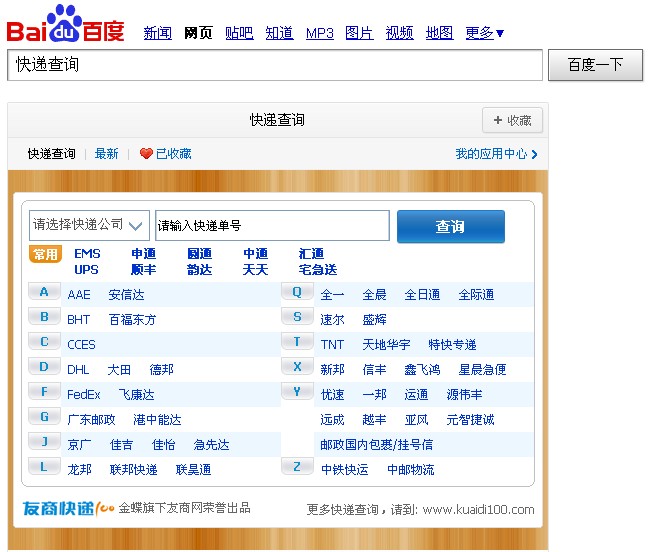Choose UPS courier
This screenshot has height=552, width=649.
[x=86, y=270]
